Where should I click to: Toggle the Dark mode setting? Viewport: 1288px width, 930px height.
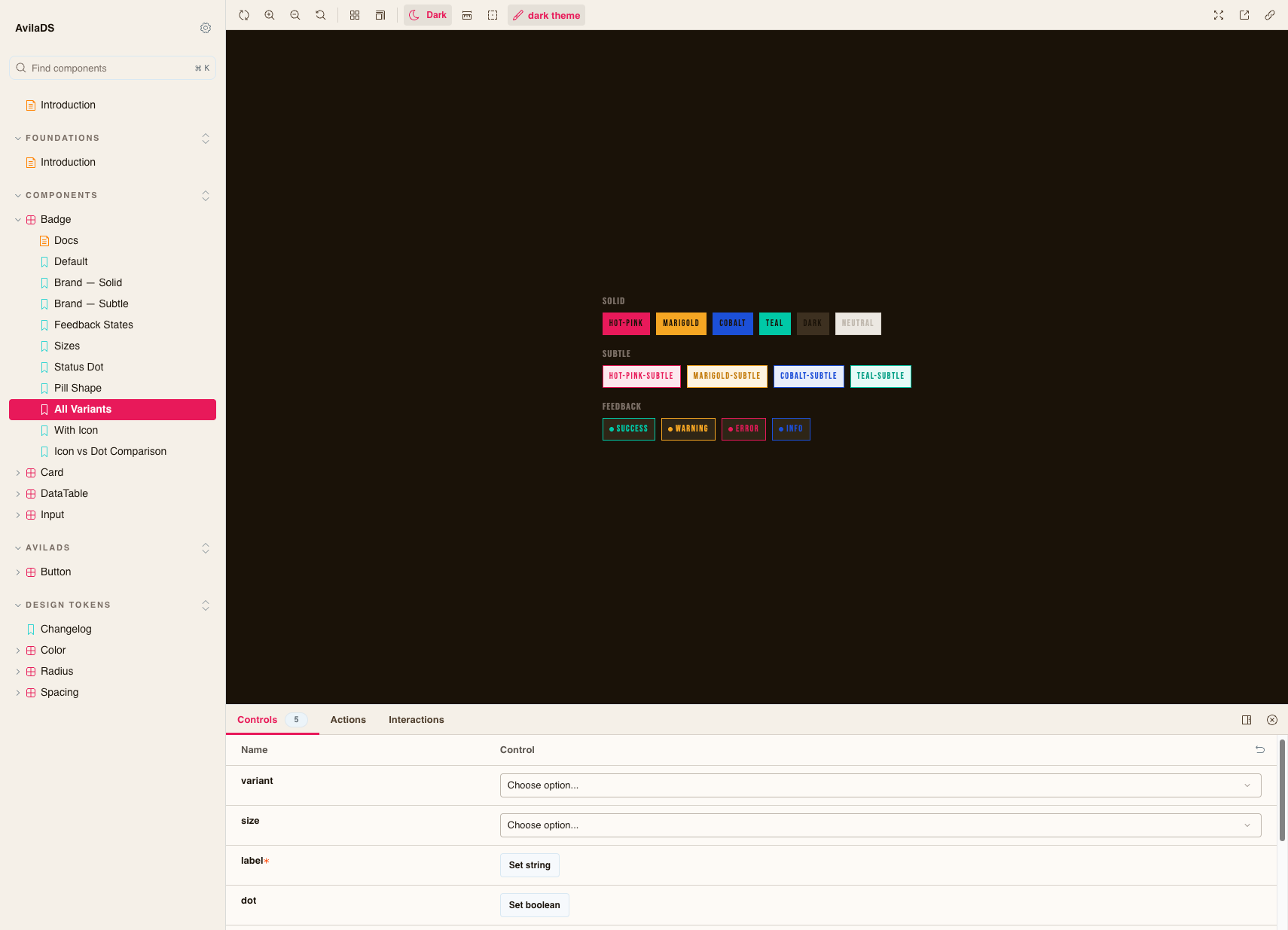[427, 14]
